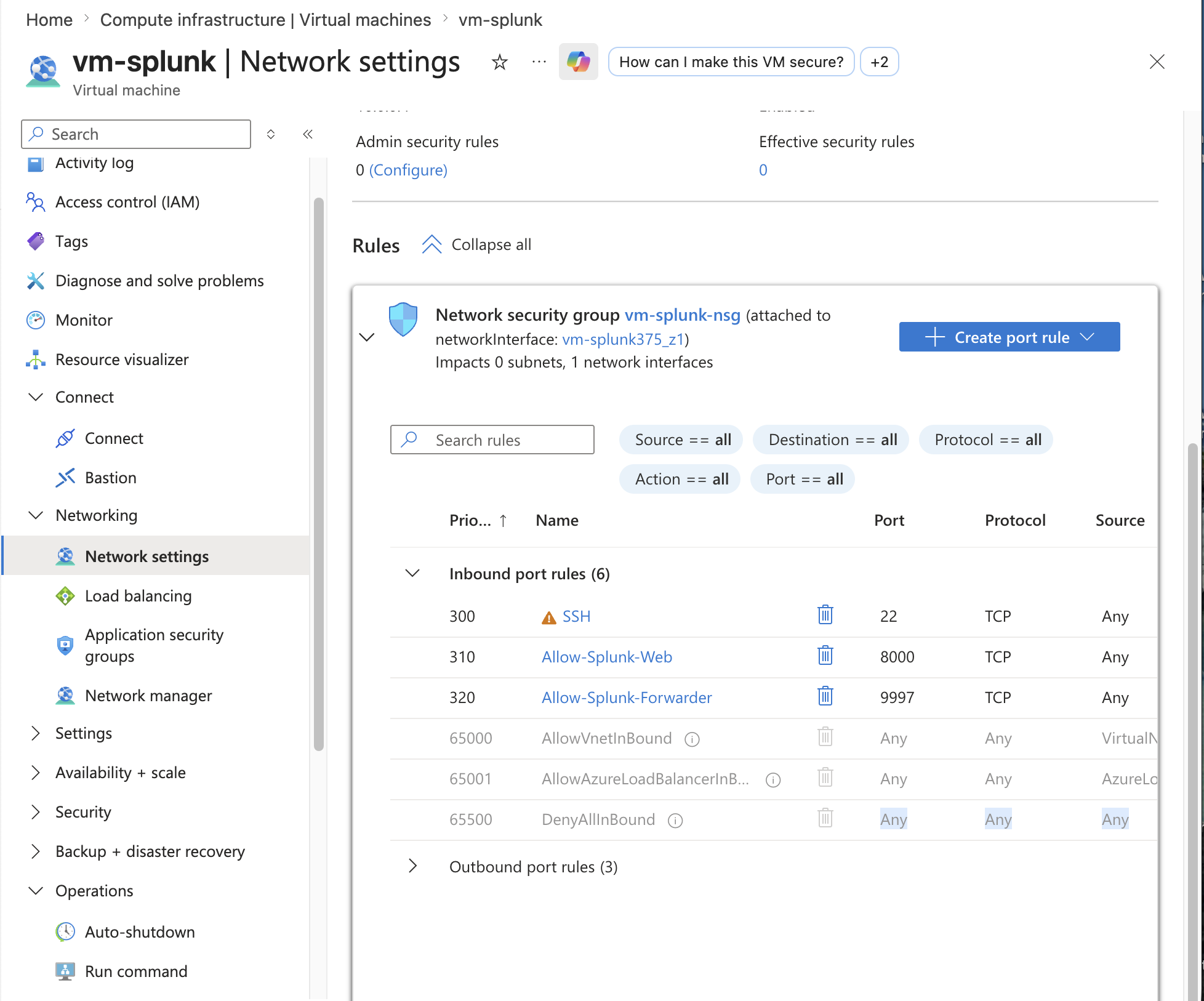The width and height of the screenshot is (1204, 1001).
Task: Click the network security group shield icon
Action: click(403, 319)
